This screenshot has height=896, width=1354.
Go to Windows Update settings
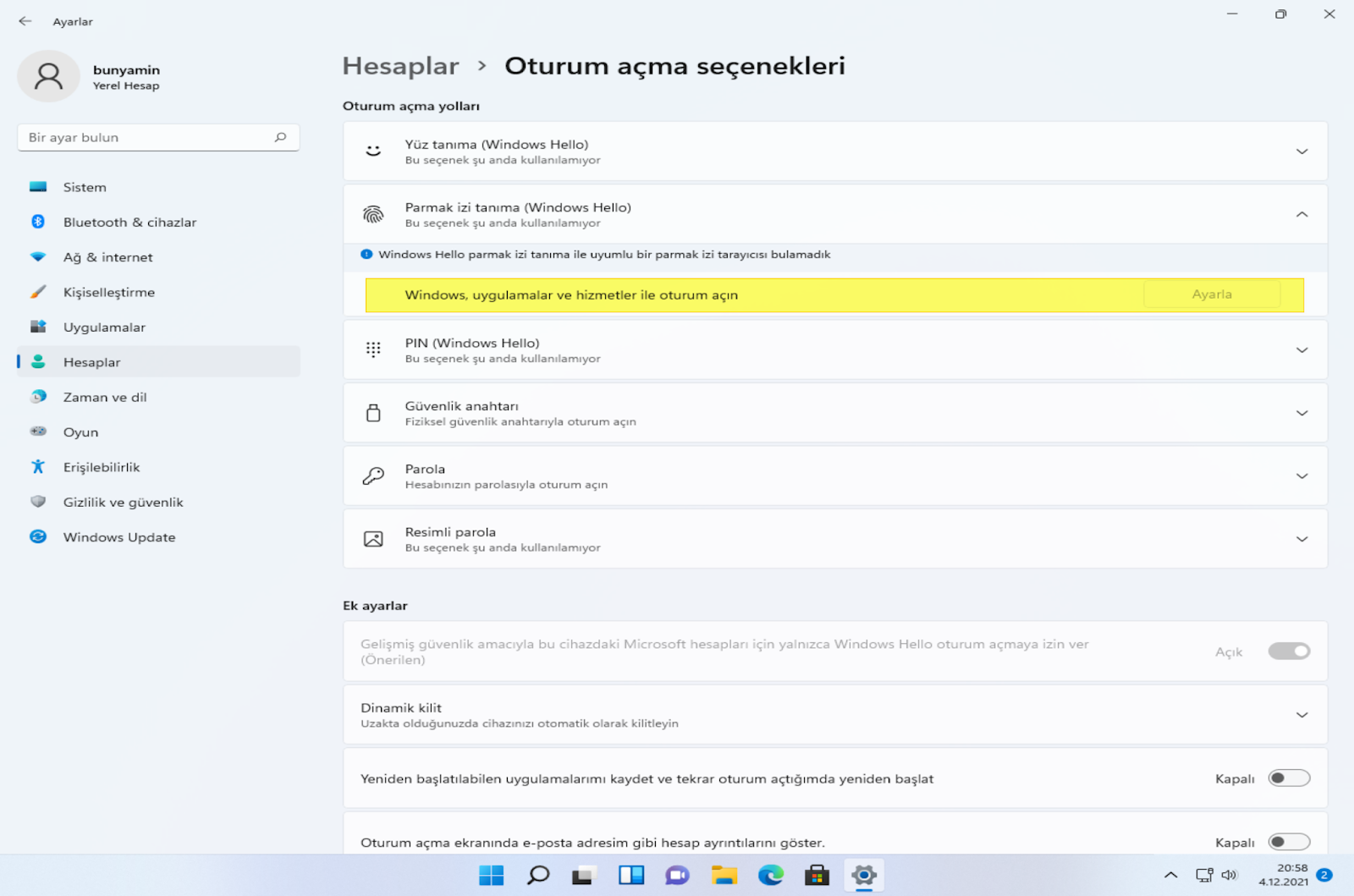158,536
